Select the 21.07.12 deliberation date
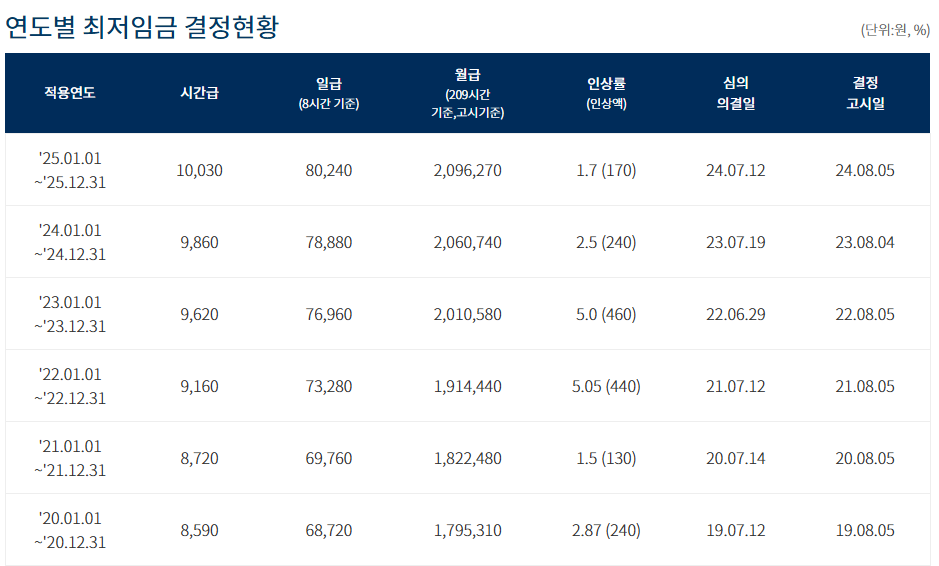This screenshot has height=566, width=939. [x=735, y=386]
